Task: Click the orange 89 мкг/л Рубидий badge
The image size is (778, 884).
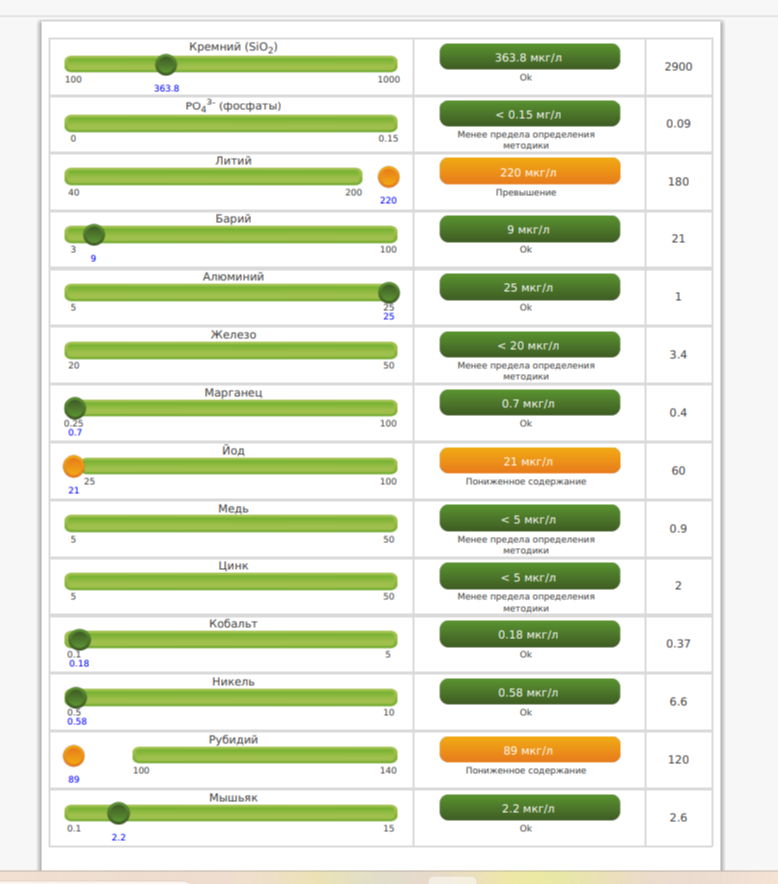Action: tap(529, 750)
